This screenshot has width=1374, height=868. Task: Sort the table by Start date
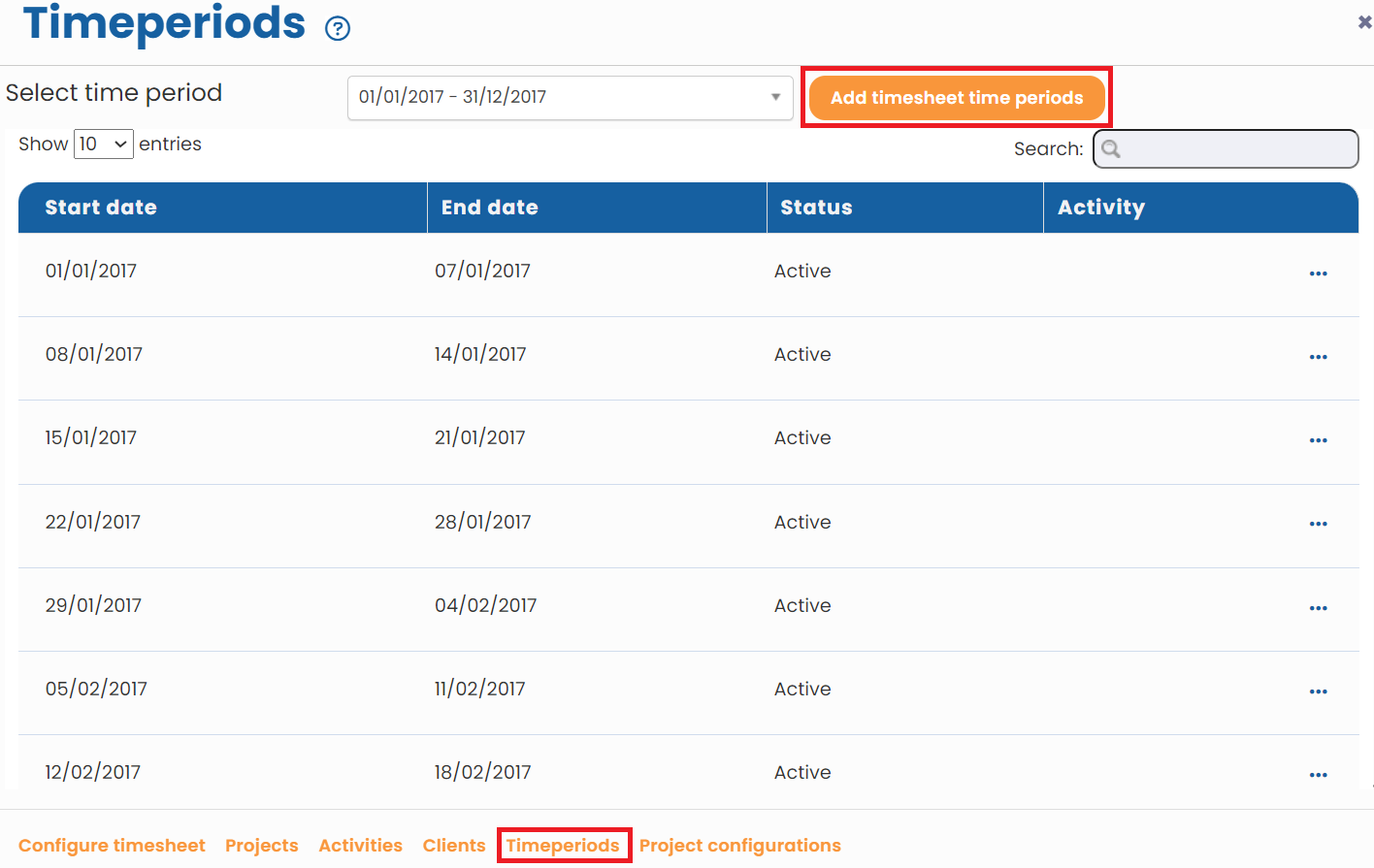[101, 207]
